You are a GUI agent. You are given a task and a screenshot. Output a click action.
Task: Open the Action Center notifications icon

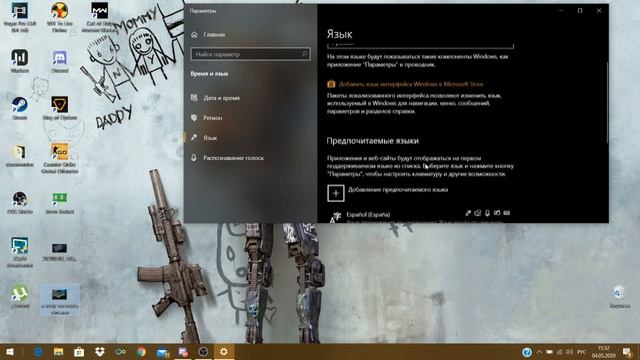click(x=627, y=352)
